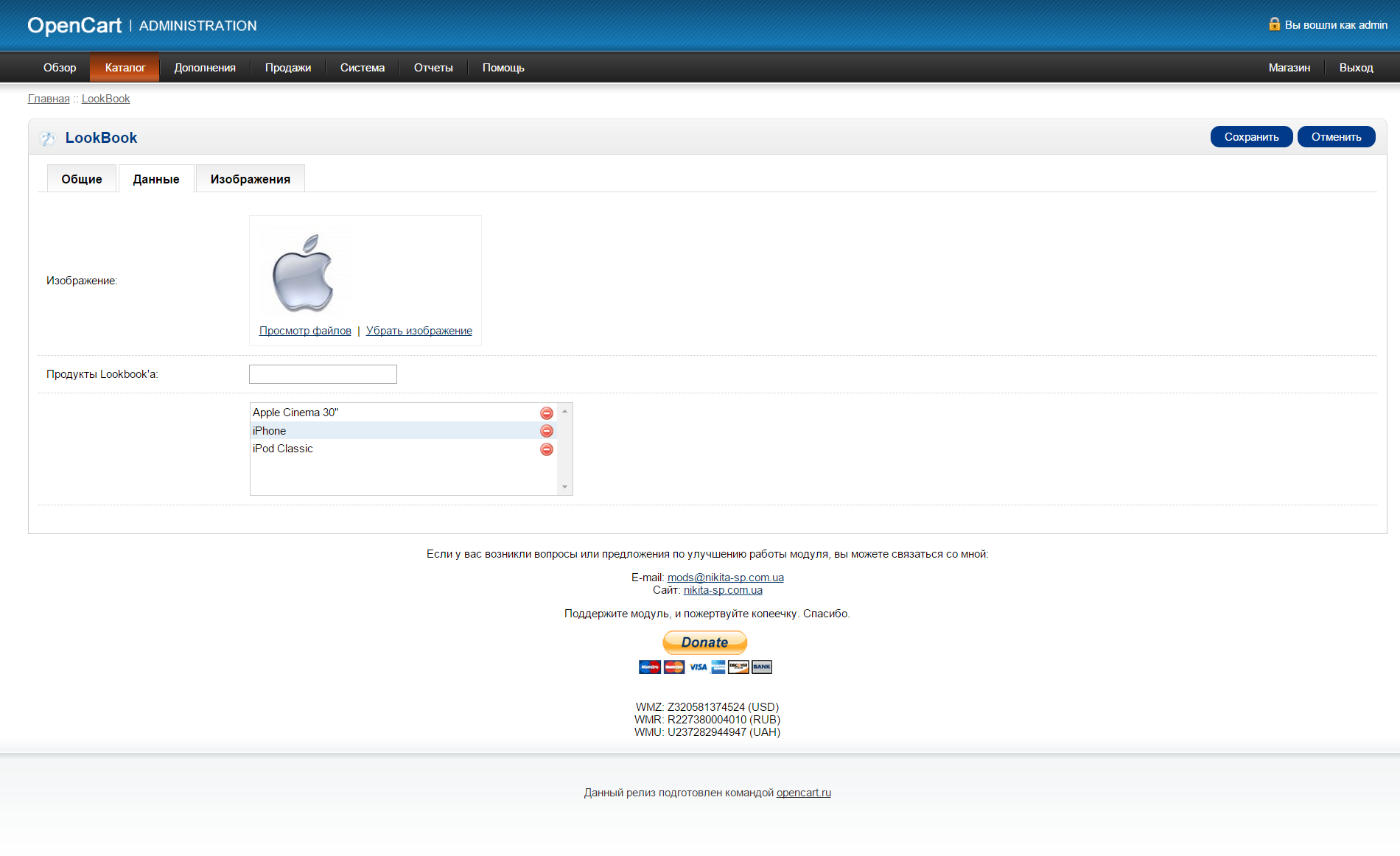Click WMZ wallet number text
The image size is (1400, 856).
707,707
